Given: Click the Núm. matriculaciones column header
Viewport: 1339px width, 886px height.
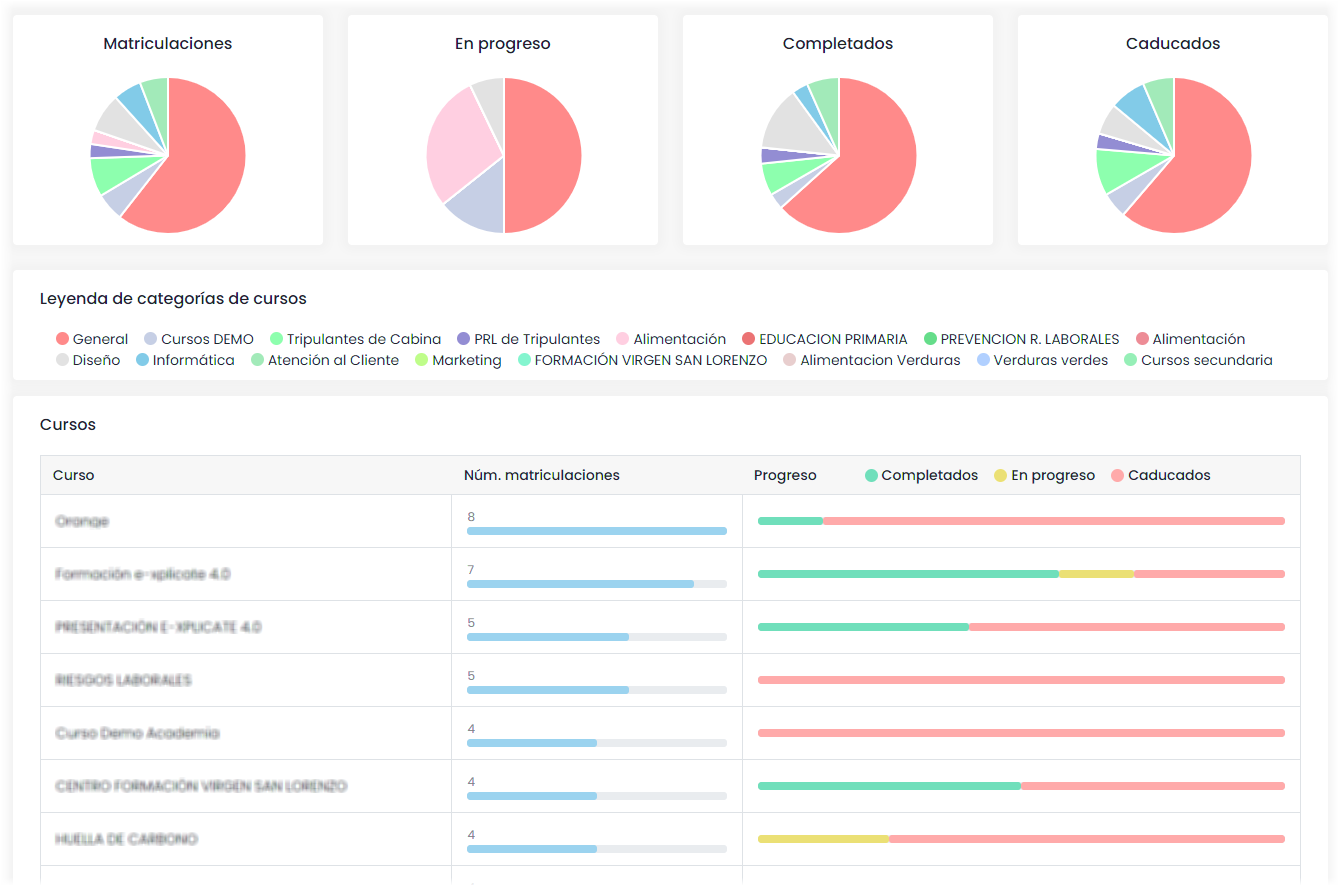Looking at the screenshot, I should (541, 475).
